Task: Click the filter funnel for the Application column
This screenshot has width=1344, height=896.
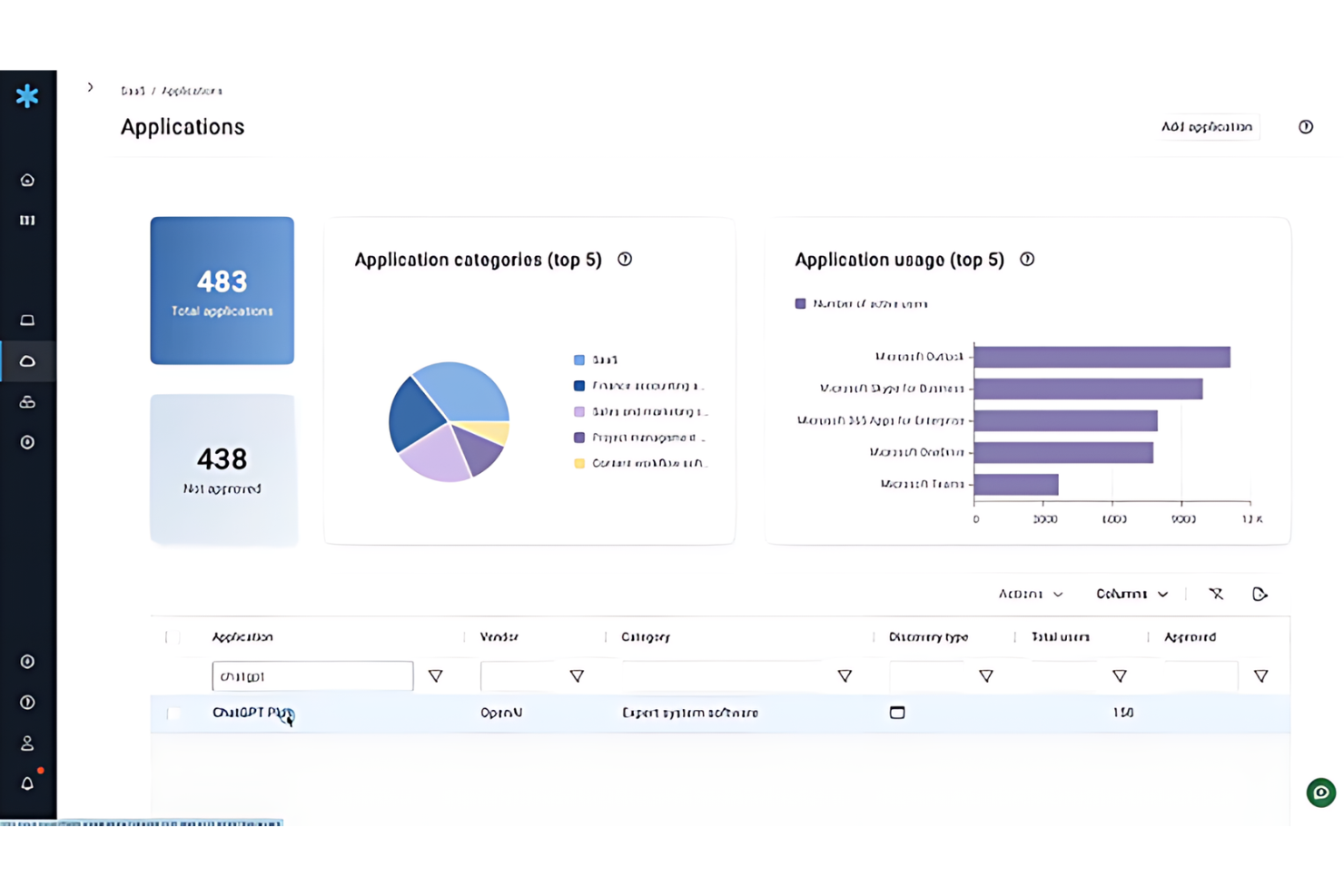Action: 436,675
